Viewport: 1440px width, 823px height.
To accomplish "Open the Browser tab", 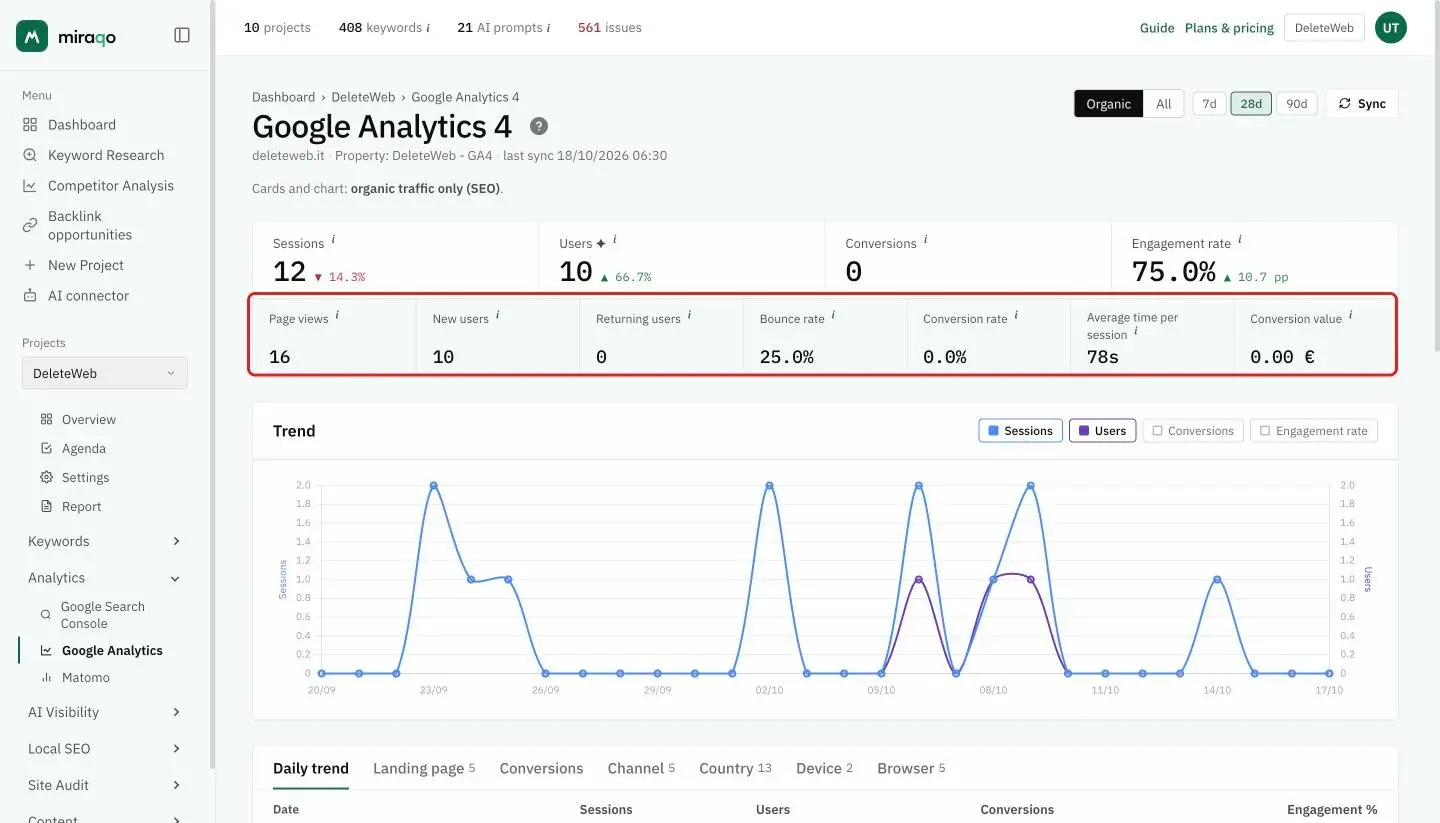I will (x=911, y=769).
